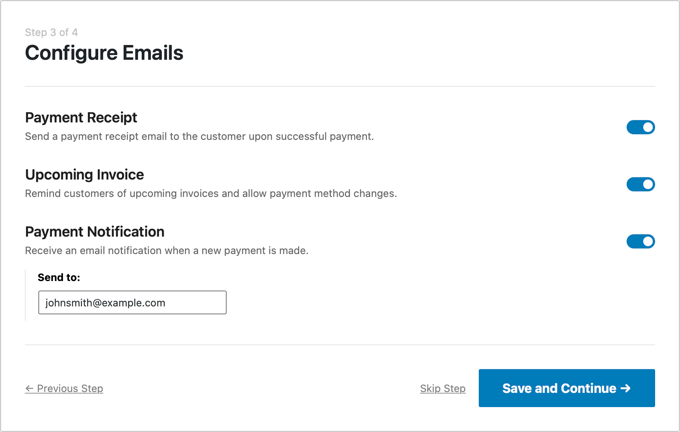
Task: Click the Payment Notification heading
Action: [95, 231]
